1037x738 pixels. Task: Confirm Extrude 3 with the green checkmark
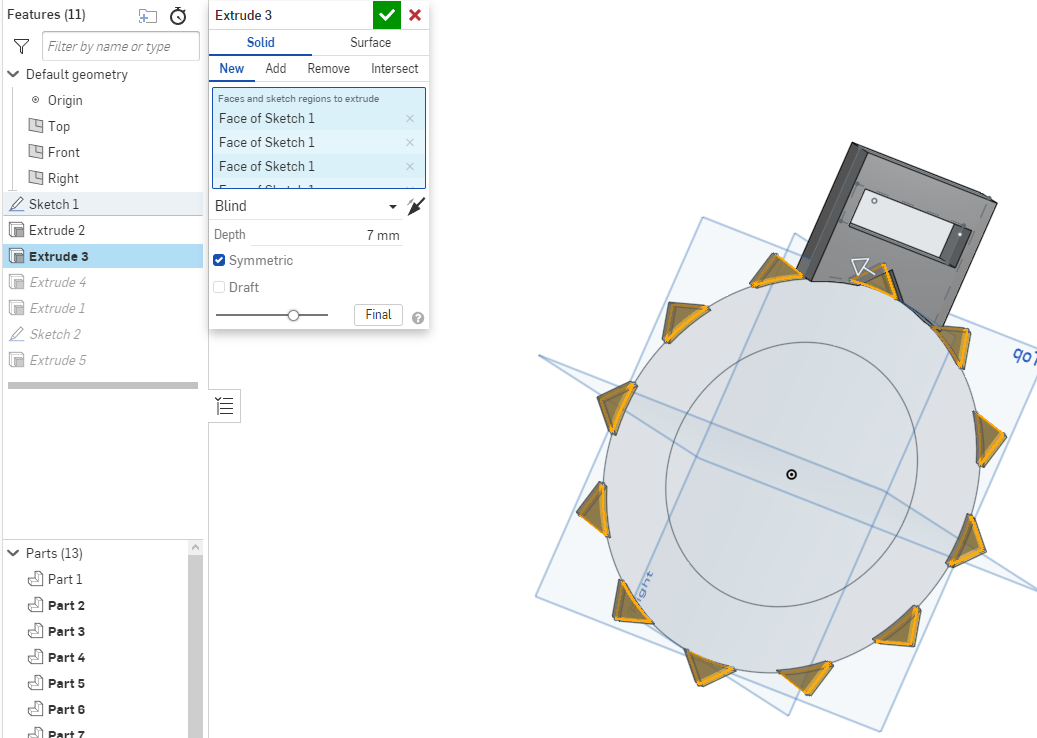pyautogui.click(x=387, y=15)
